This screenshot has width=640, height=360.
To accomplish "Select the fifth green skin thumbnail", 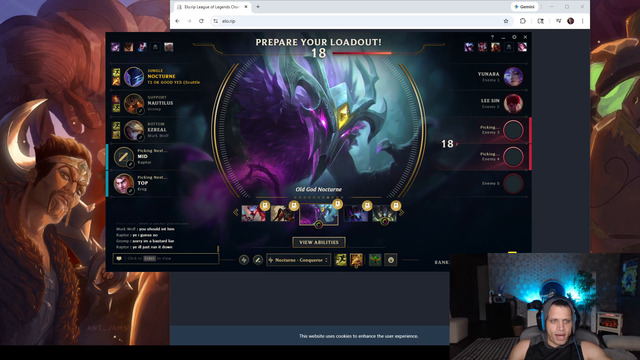I will pyautogui.click(x=384, y=213).
